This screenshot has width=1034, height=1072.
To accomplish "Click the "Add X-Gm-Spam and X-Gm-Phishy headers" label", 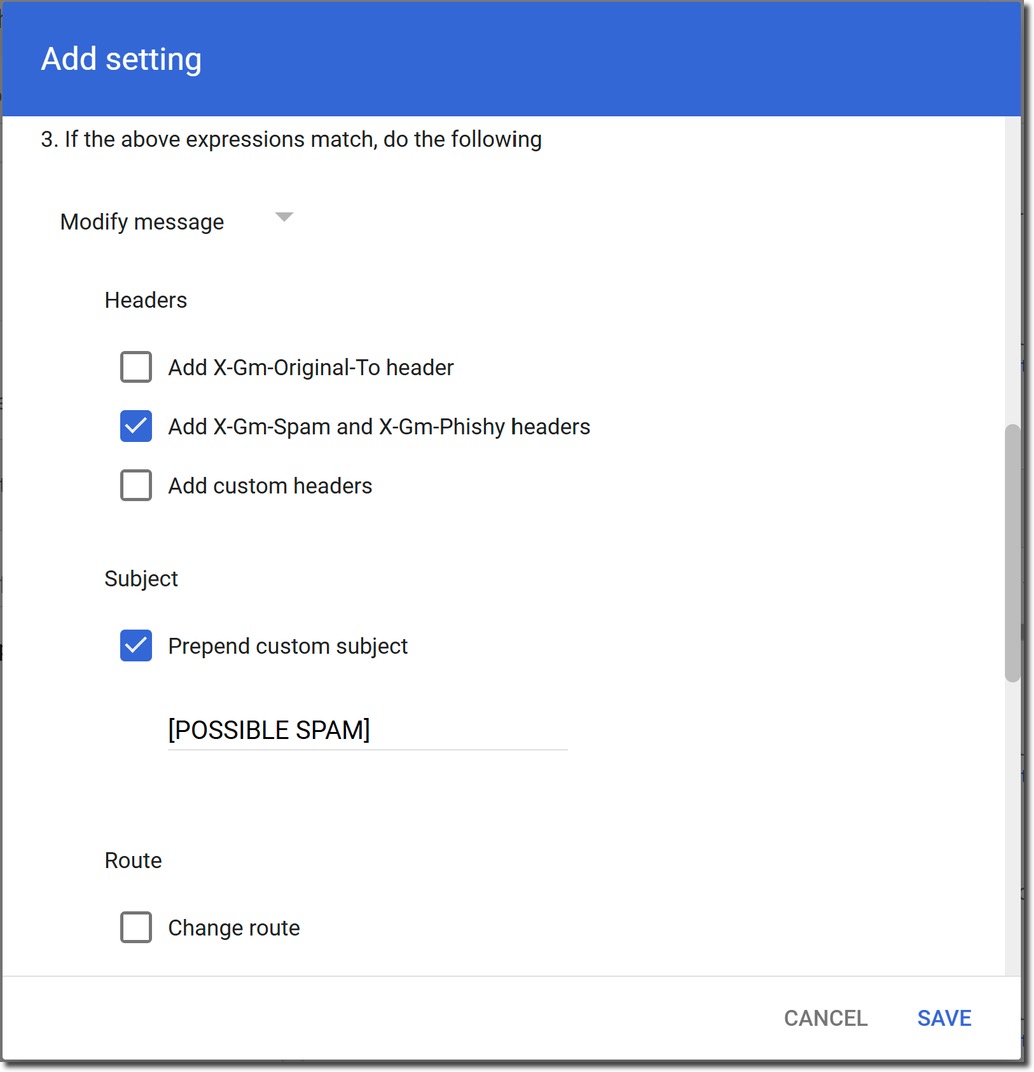I will (379, 427).
